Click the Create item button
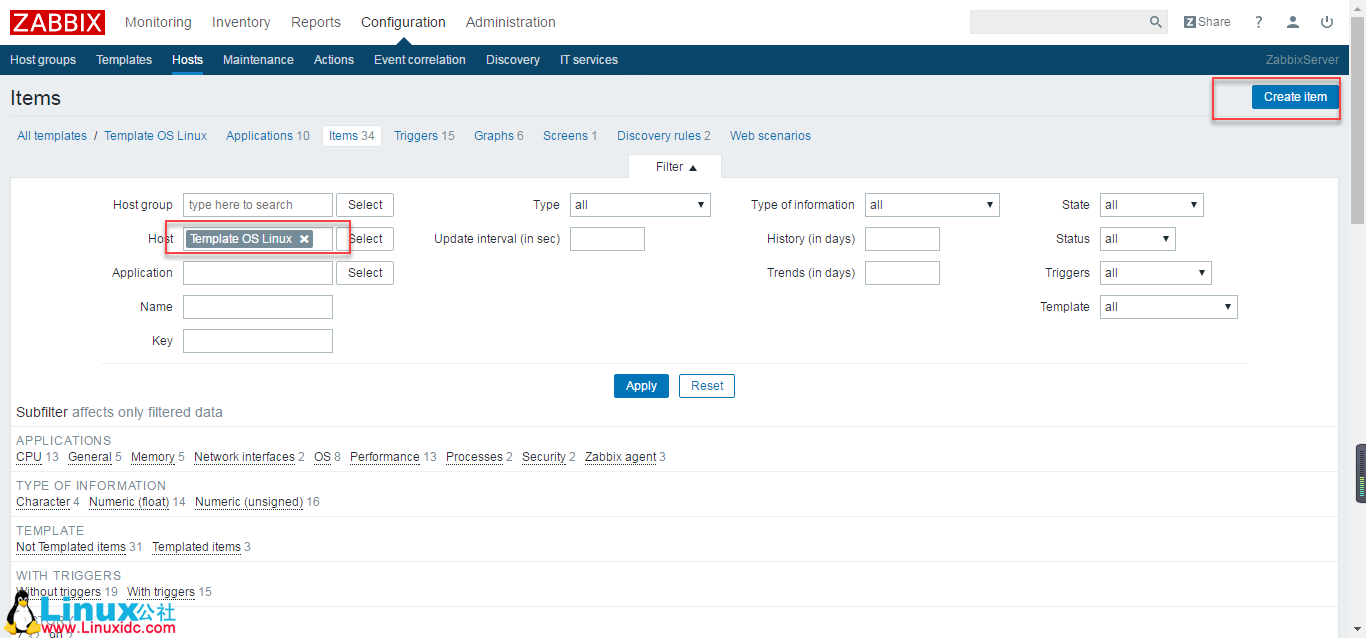The width and height of the screenshot is (1366, 638). coord(1295,96)
